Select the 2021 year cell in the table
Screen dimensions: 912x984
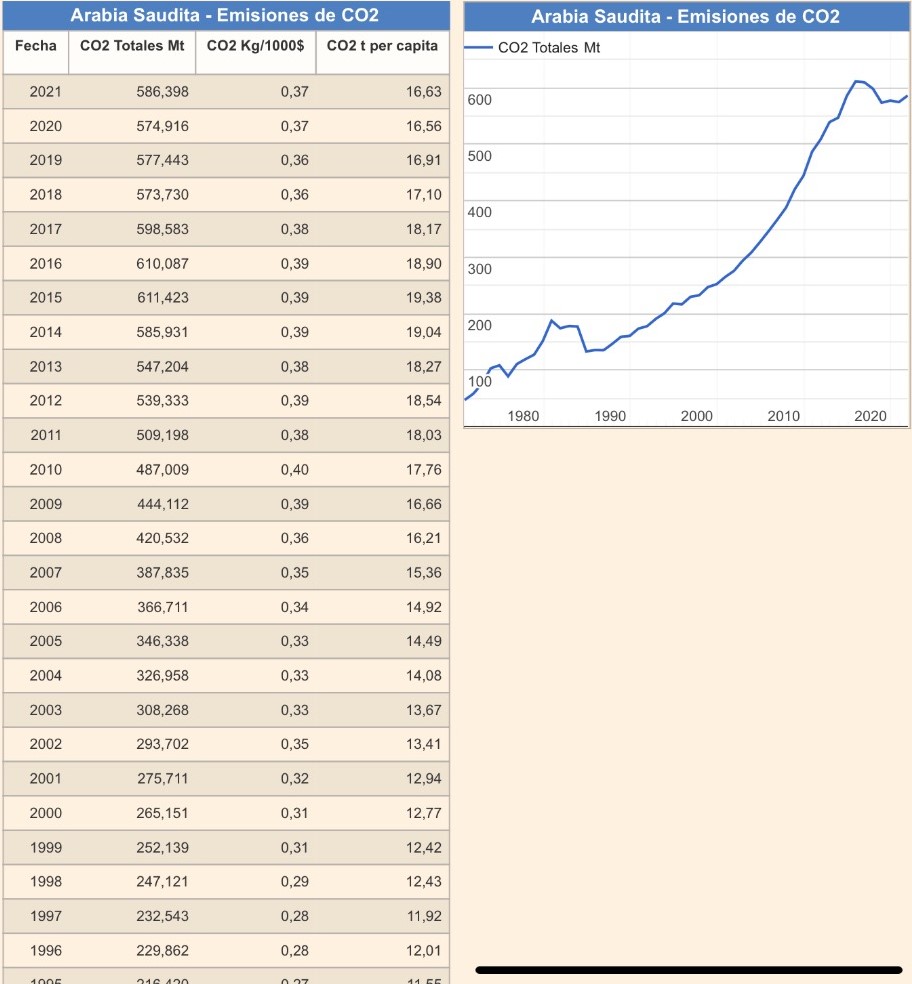46,92
